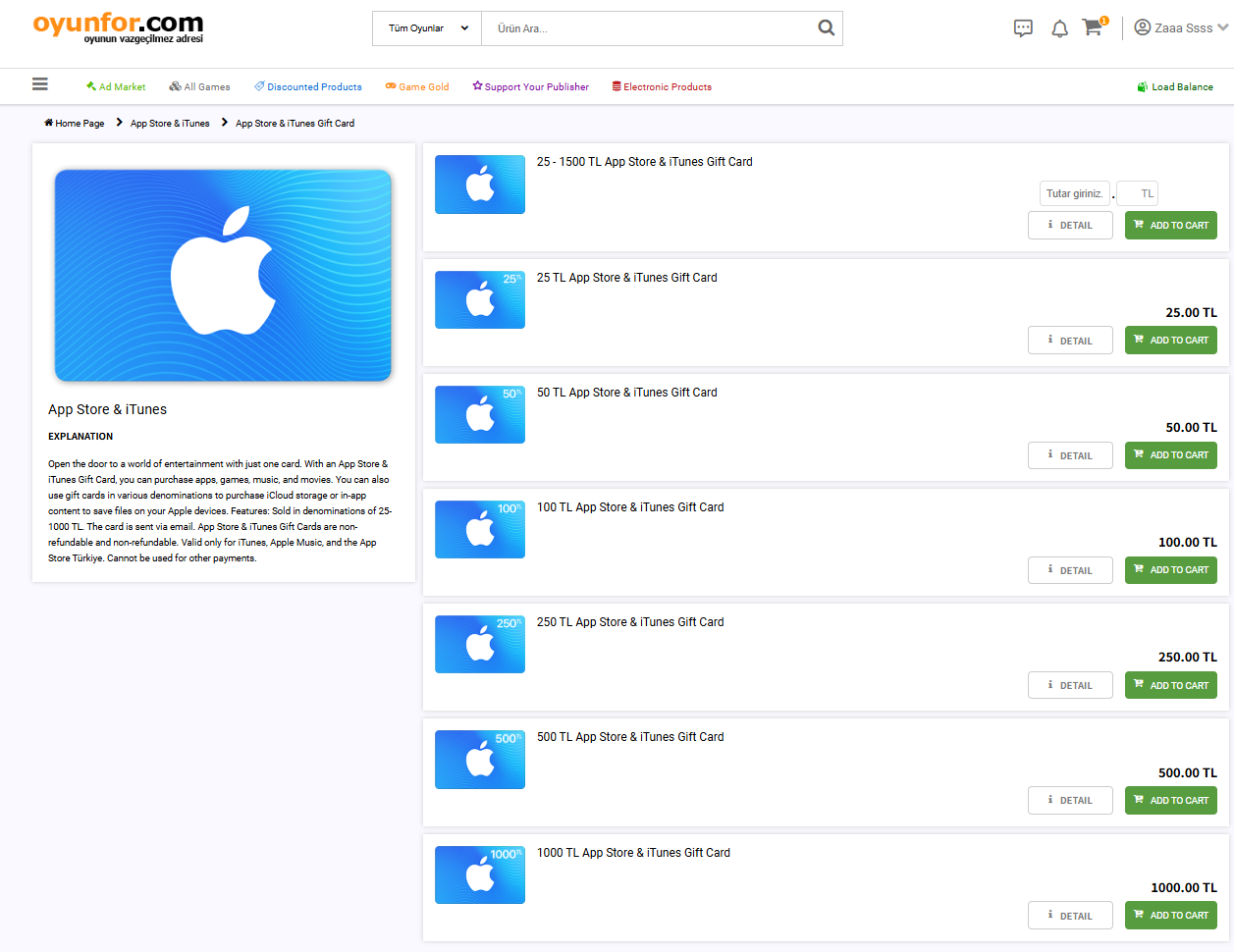Open the notifications bell

1059,28
